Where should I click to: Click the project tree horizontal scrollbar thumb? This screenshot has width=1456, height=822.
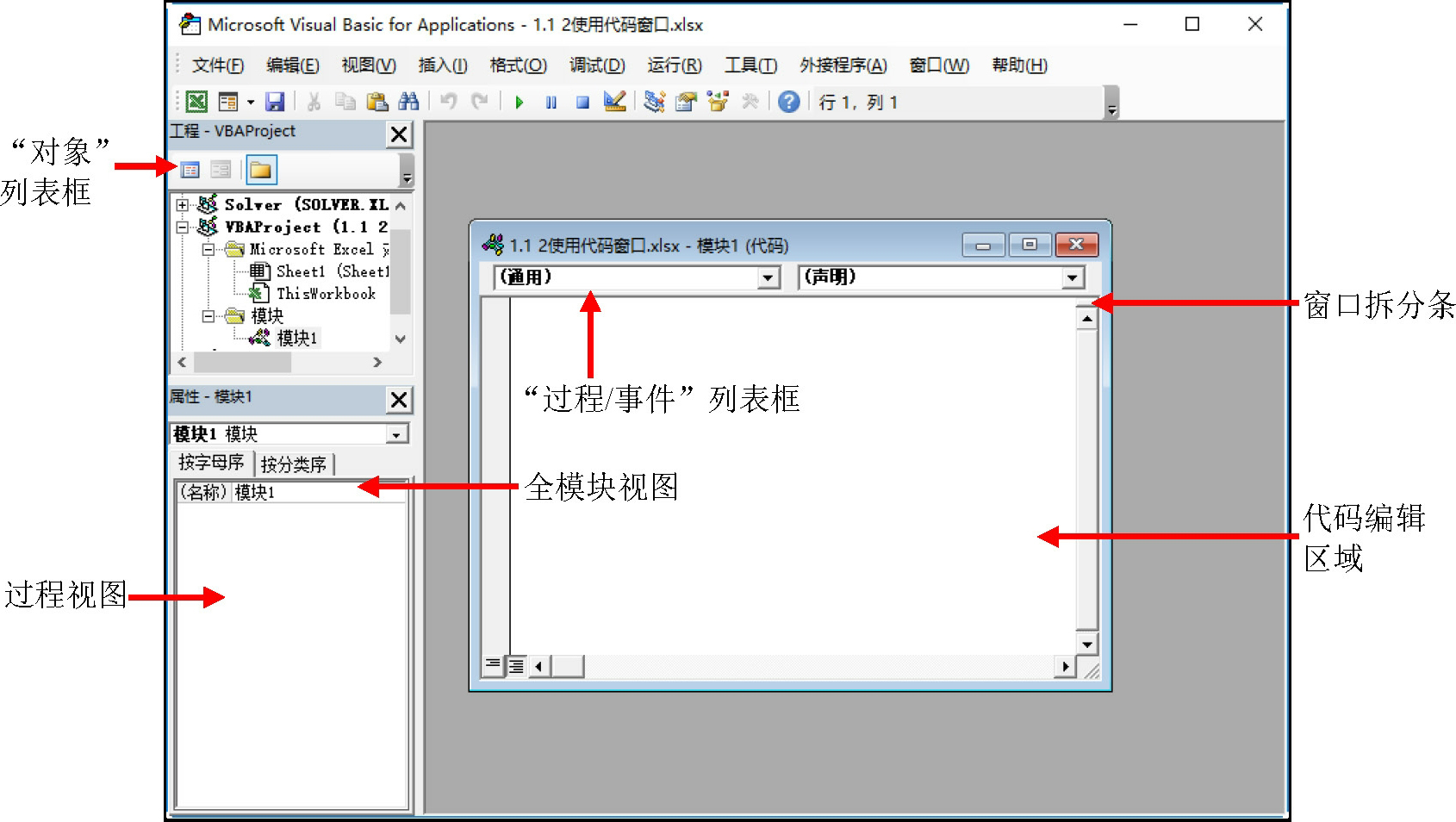point(242,363)
